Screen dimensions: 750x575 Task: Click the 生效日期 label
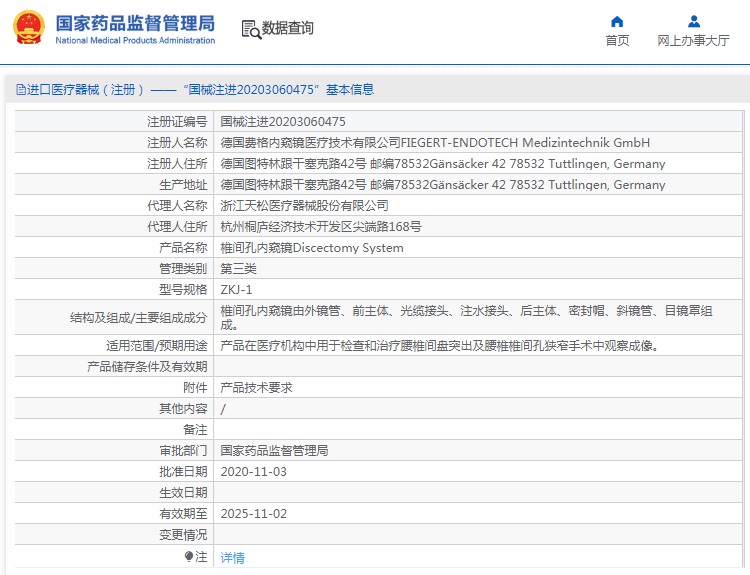click(x=183, y=493)
